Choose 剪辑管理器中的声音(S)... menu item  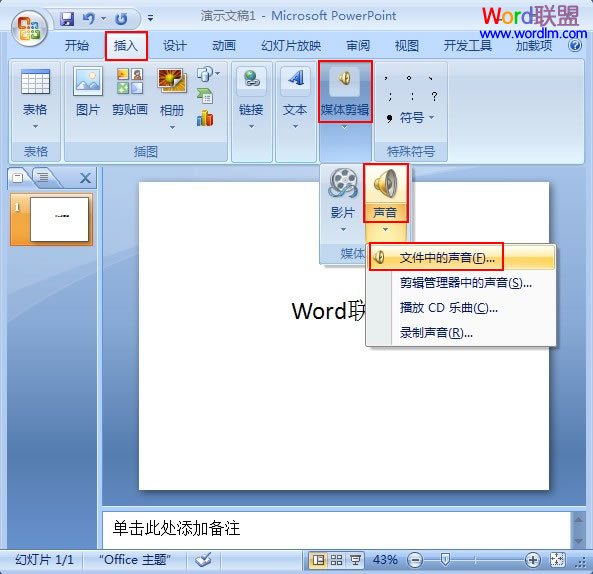tap(461, 283)
